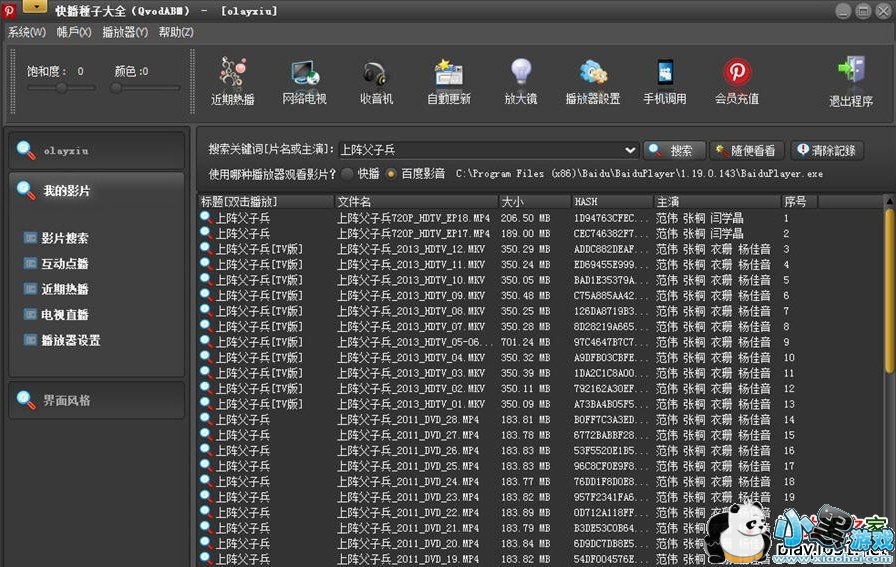Select file 上阵父子兵_2011_DVD_26.MP4

tap(408, 450)
